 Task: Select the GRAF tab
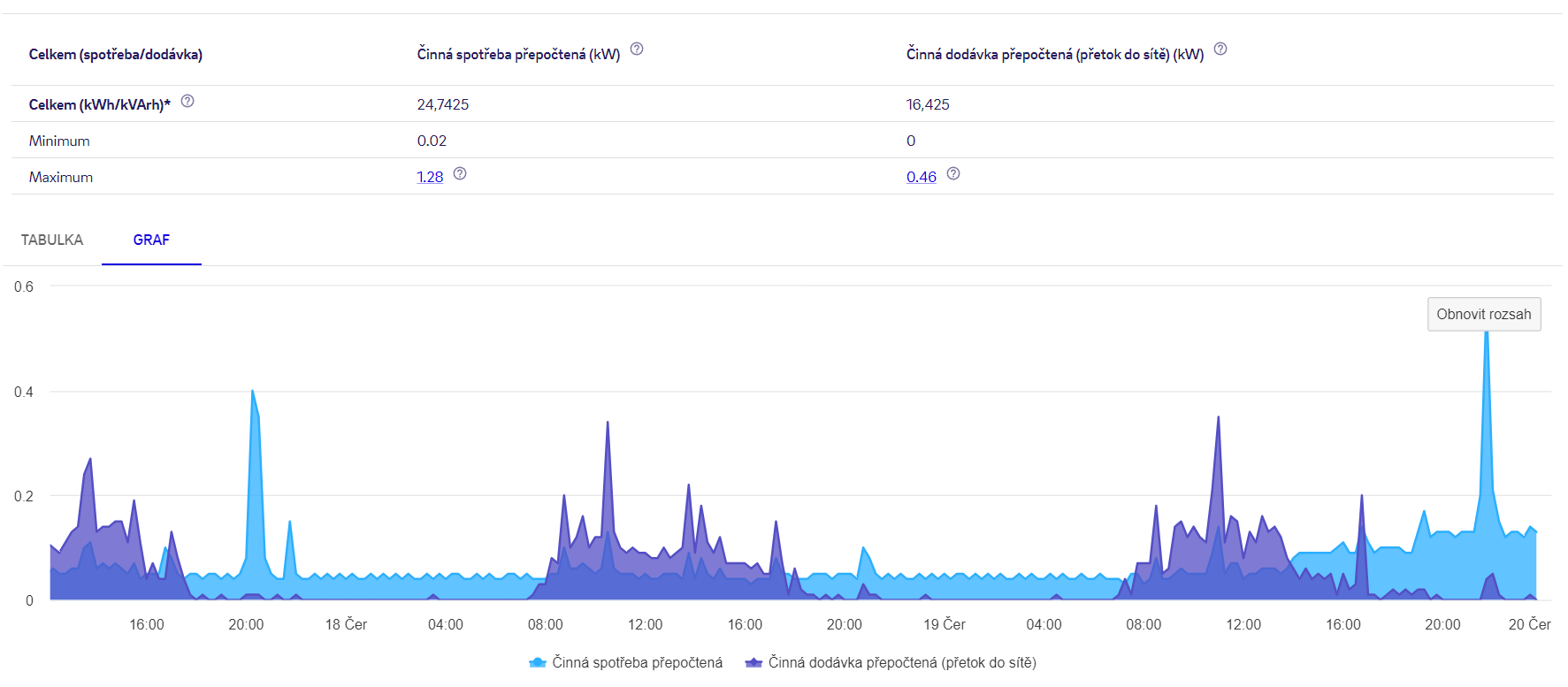pos(151,240)
